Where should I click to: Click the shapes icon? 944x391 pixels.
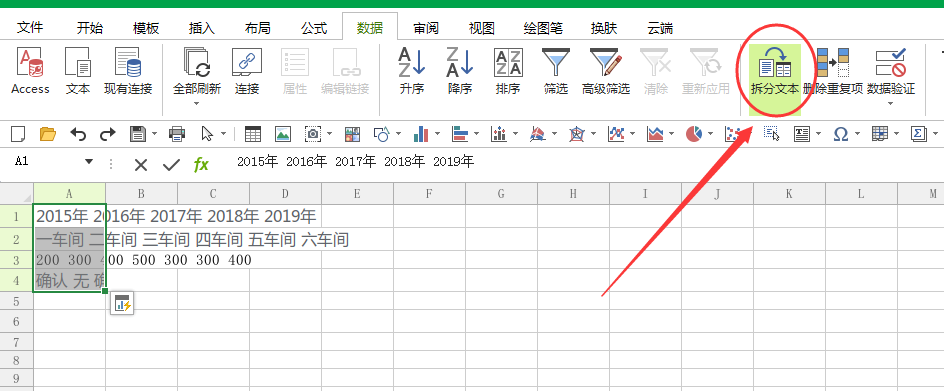382,133
